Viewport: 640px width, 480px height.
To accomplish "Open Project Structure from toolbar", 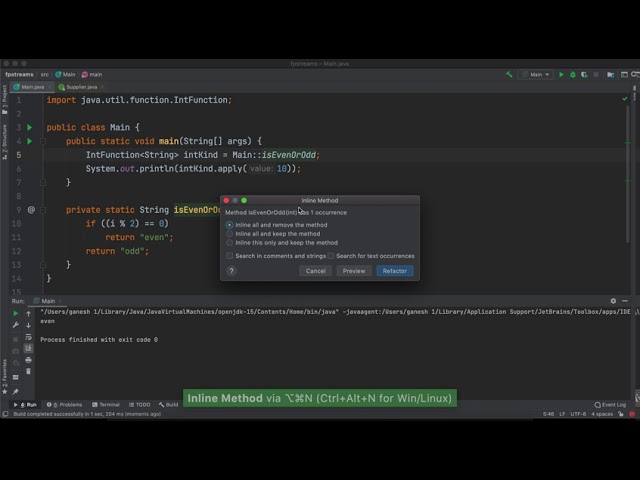I will click(610, 74).
